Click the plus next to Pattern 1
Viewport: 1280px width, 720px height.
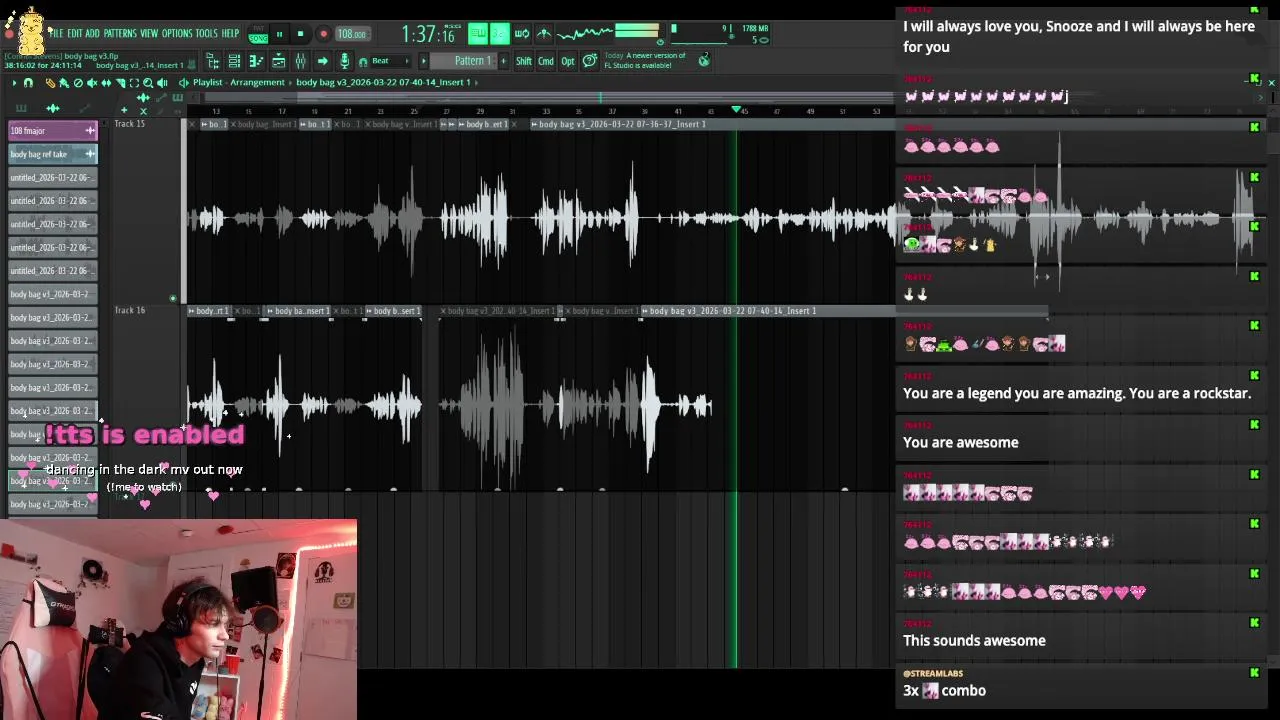[503, 61]
